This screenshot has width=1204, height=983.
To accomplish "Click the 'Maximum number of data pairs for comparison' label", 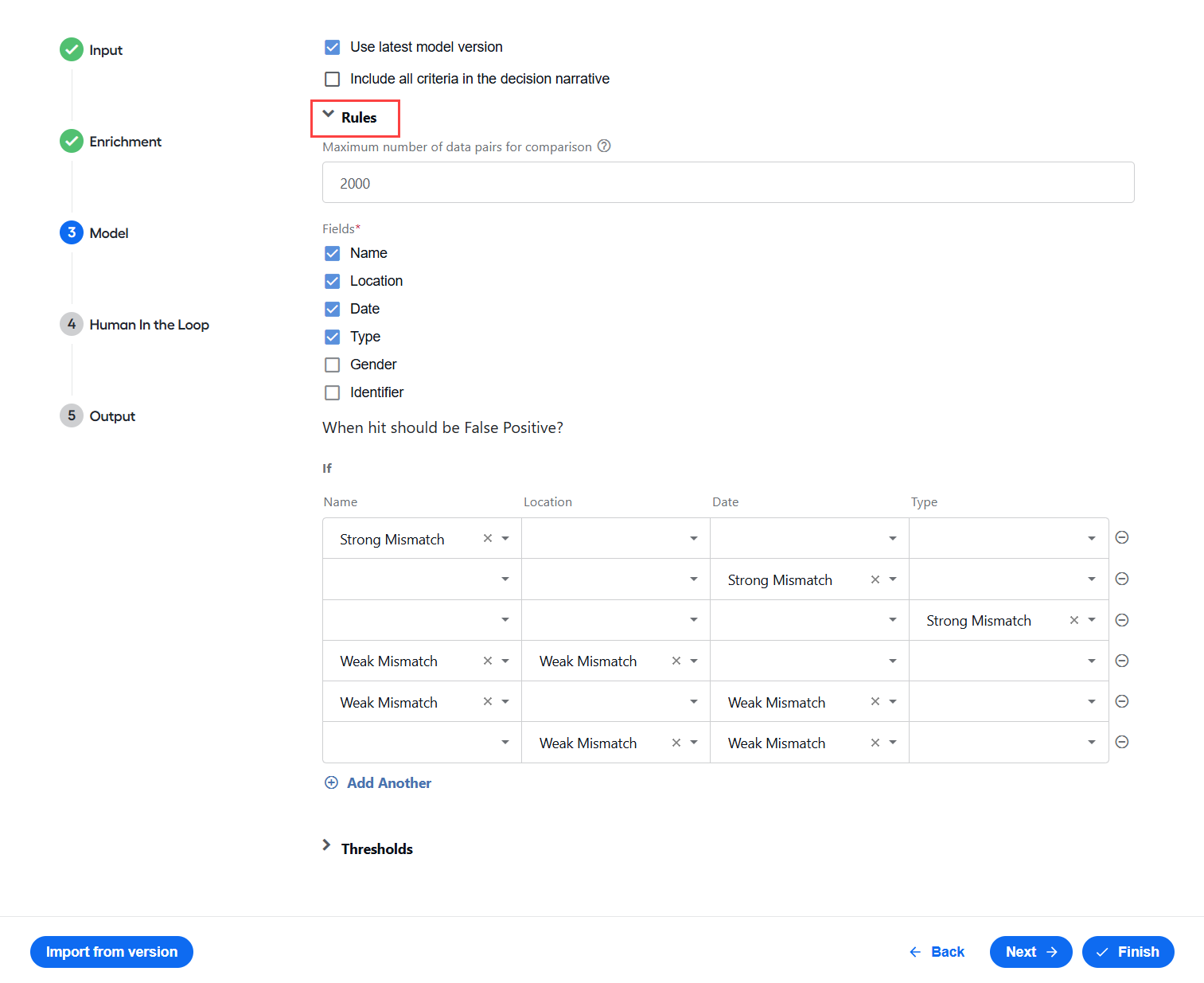I will [x=457, y=146].
